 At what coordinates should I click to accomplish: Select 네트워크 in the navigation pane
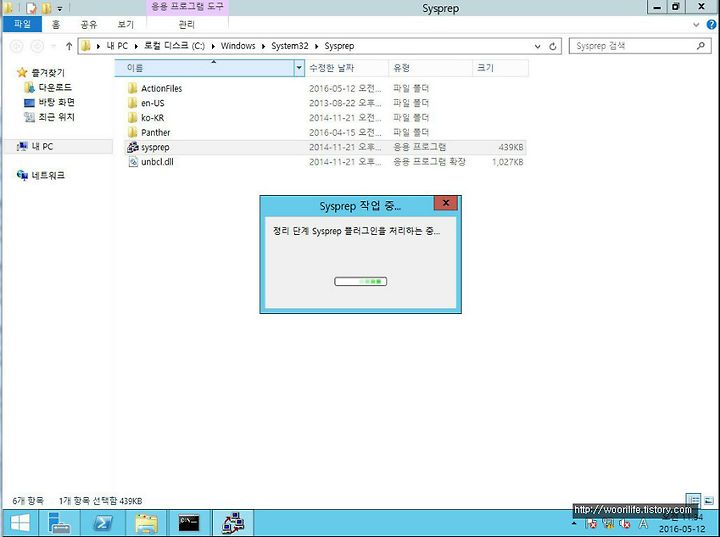(x=41, y=175)
